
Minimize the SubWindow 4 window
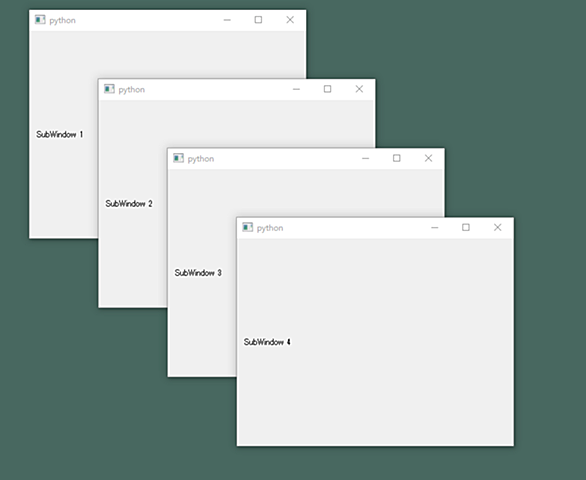tap(434, 227)
